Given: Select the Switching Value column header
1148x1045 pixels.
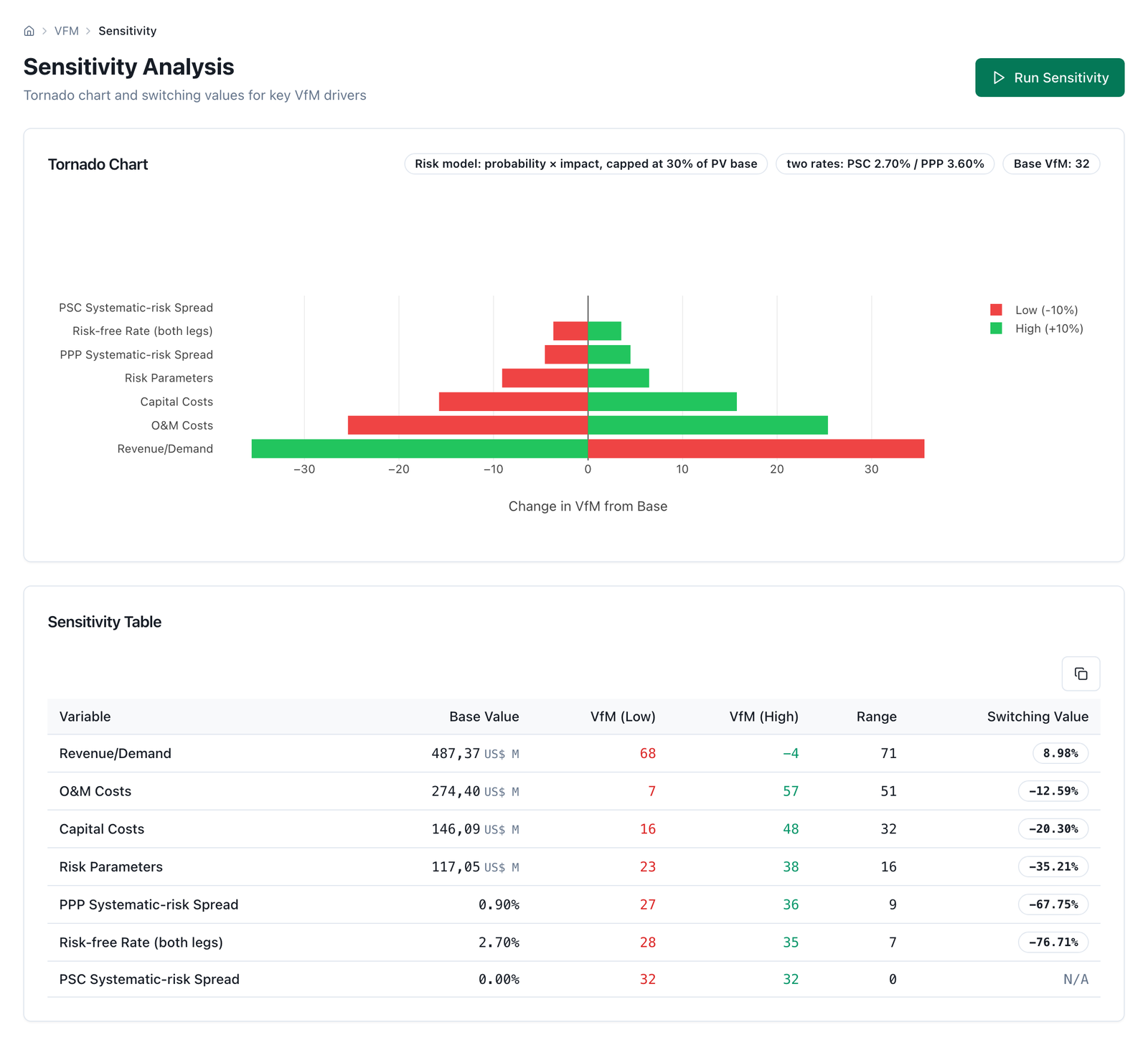Looking at the screenshot, I should coord(1038,717).
